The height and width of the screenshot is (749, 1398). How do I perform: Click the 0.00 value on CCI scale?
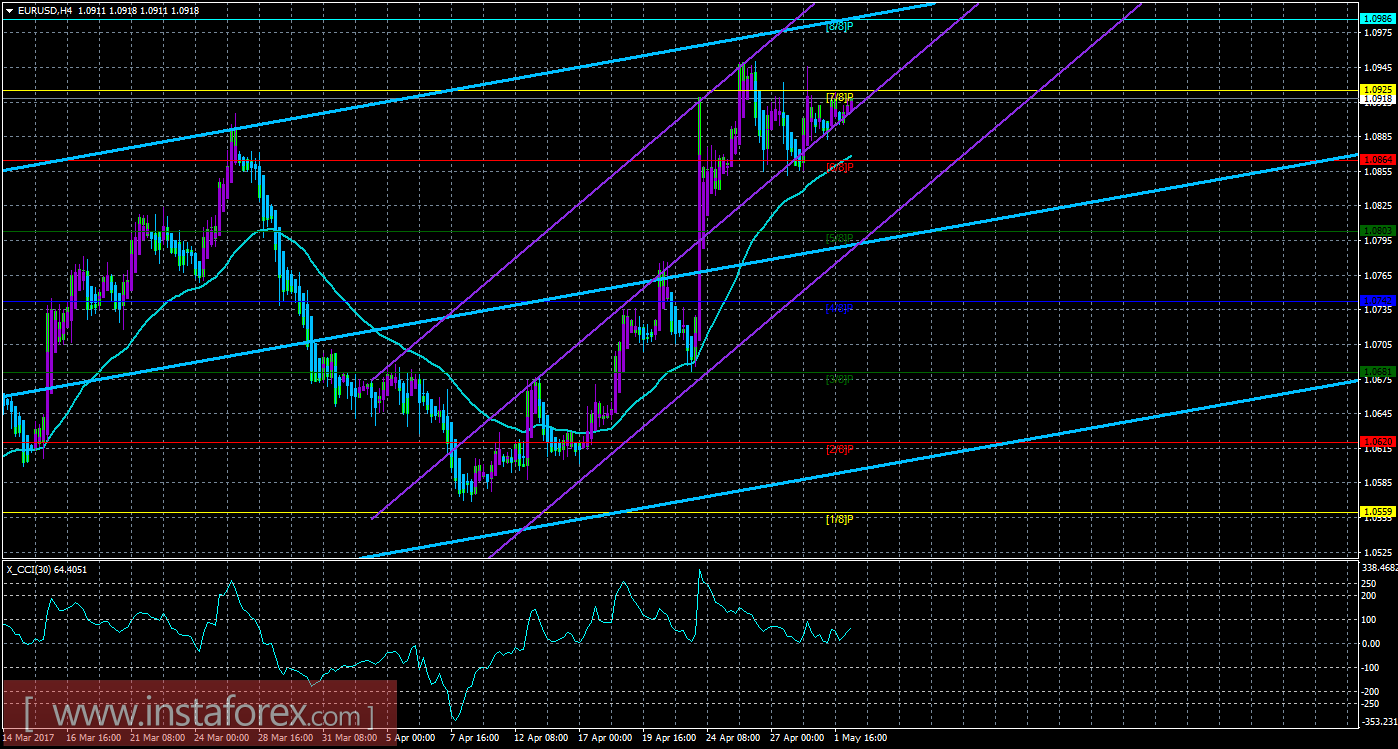click(x=1371, y=643)
